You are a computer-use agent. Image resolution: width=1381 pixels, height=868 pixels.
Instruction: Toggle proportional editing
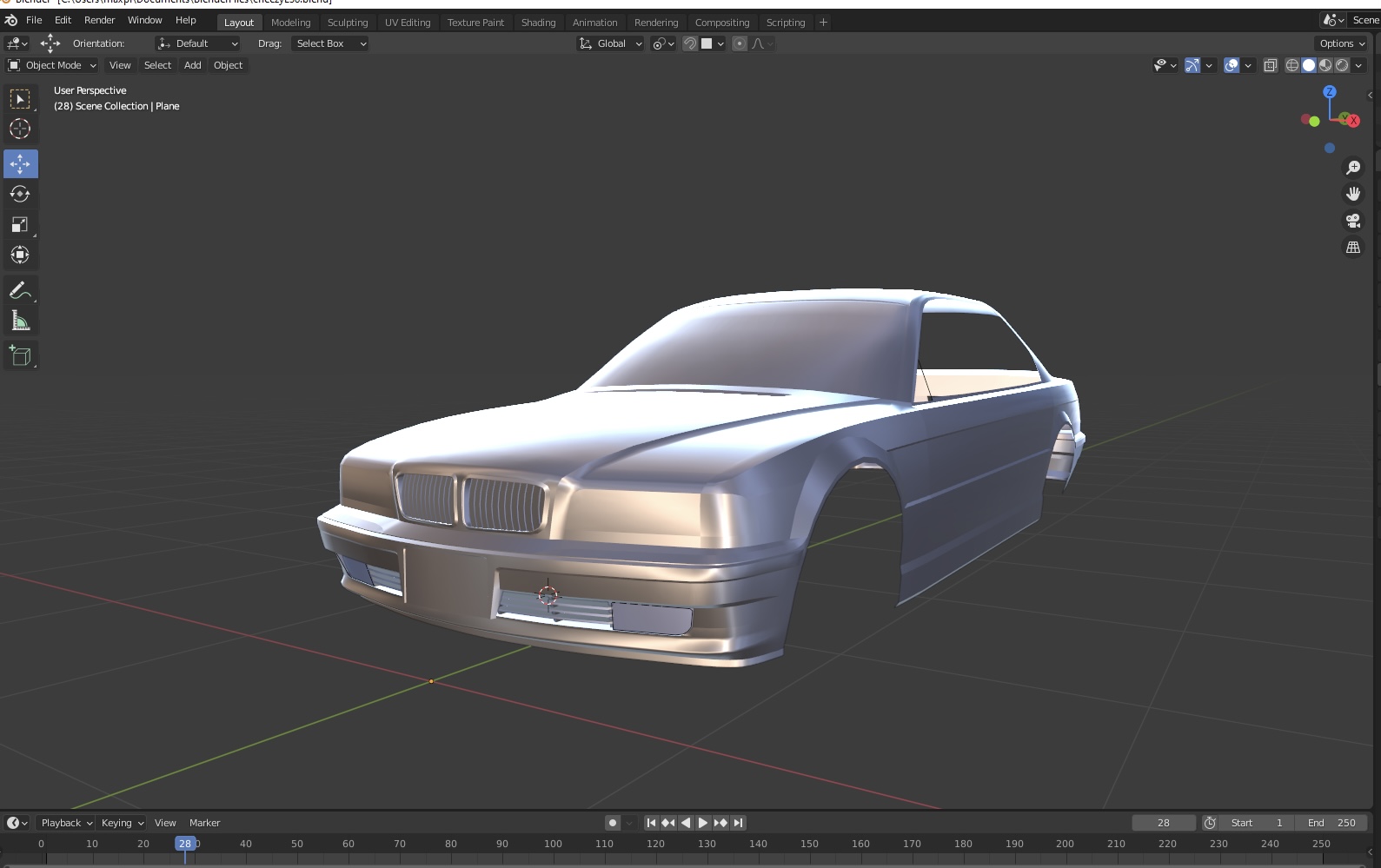click(x=740, y=43)
